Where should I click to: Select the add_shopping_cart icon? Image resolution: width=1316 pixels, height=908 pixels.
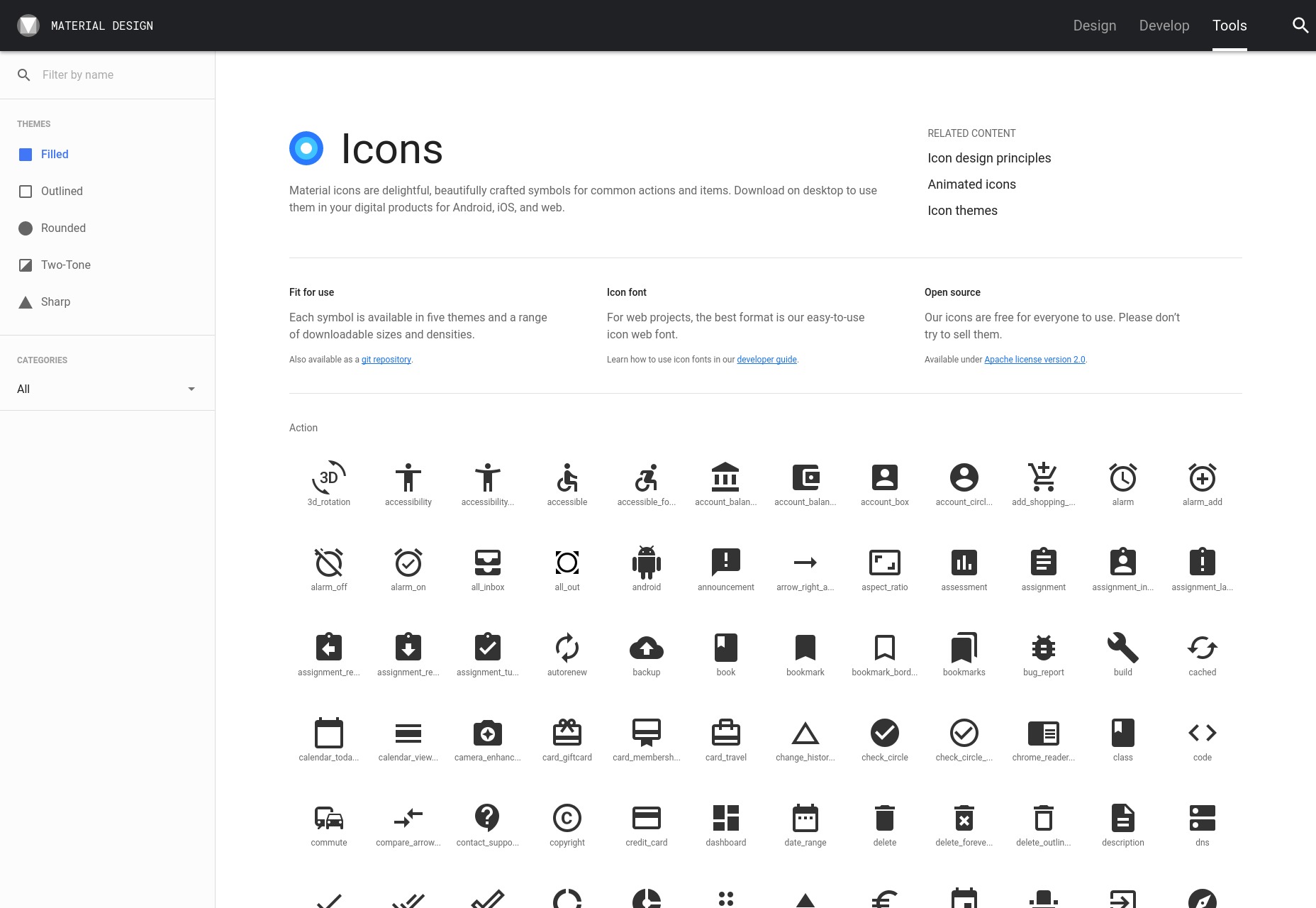coord(1044,477)
